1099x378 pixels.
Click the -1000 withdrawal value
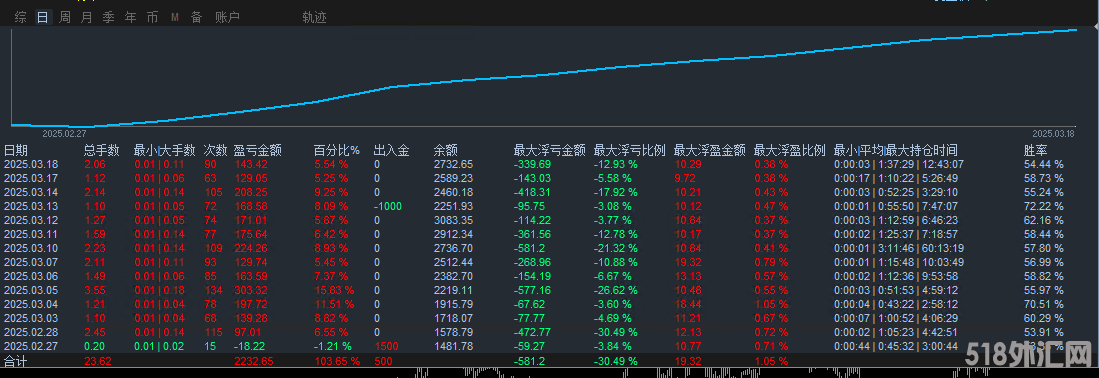pos(388,206)
